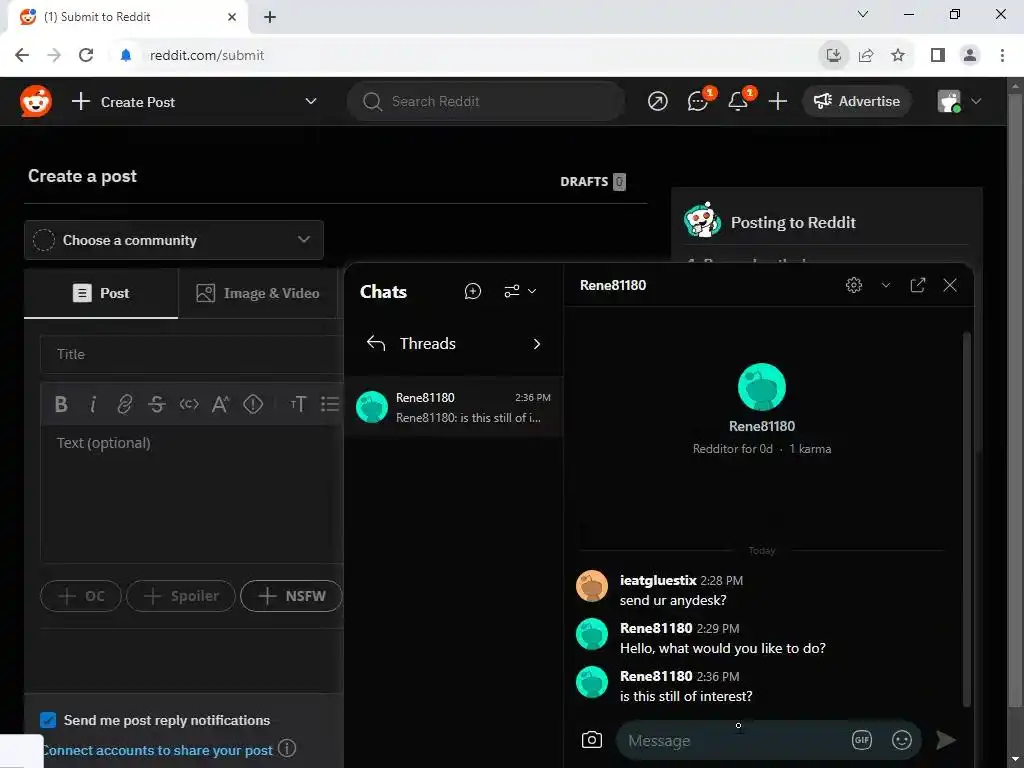Click the Advertise button
Viewport: 1024px width, 768px height.
point(856,101)
